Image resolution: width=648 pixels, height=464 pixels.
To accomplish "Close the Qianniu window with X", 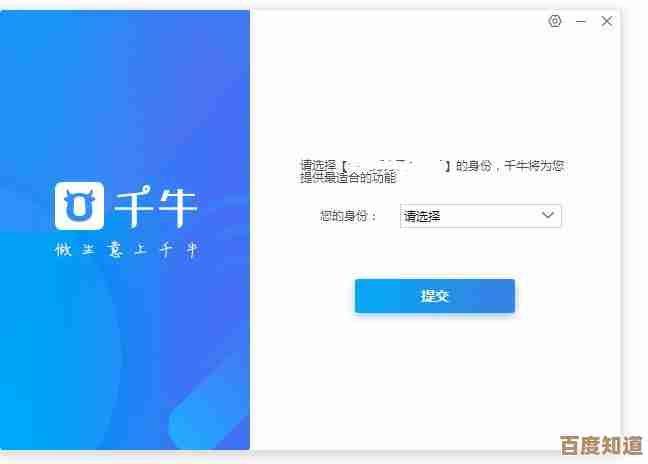I will click(x=607, y=21).
